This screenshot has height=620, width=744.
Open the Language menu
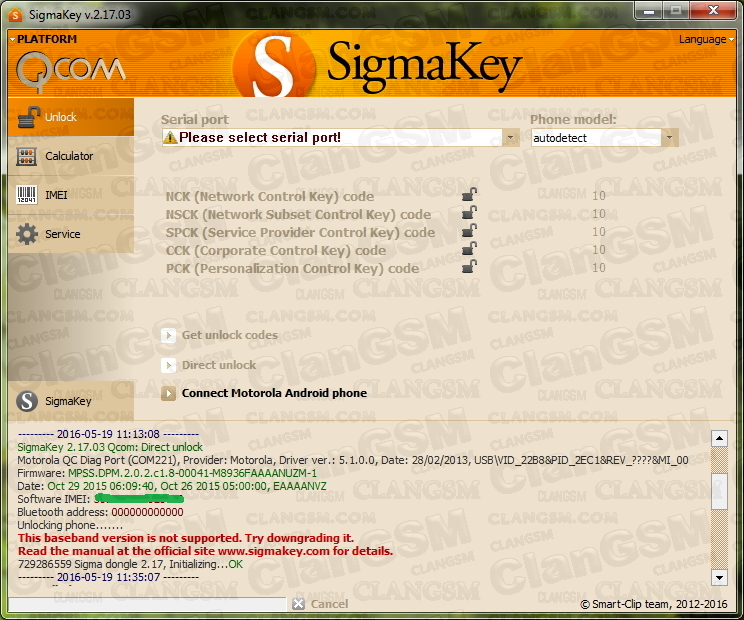706,39
